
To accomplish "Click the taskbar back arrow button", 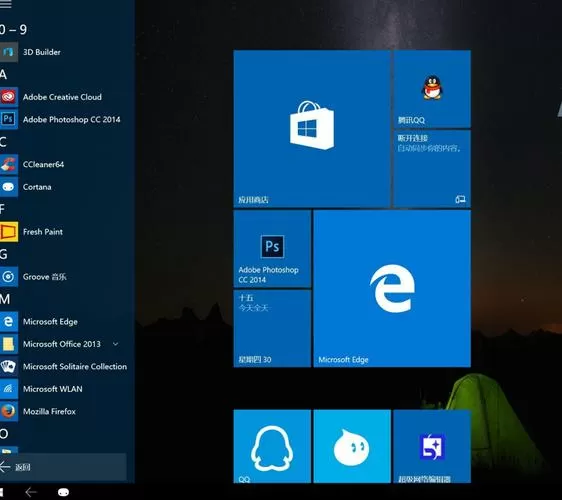I will click(x=31, y=492).
